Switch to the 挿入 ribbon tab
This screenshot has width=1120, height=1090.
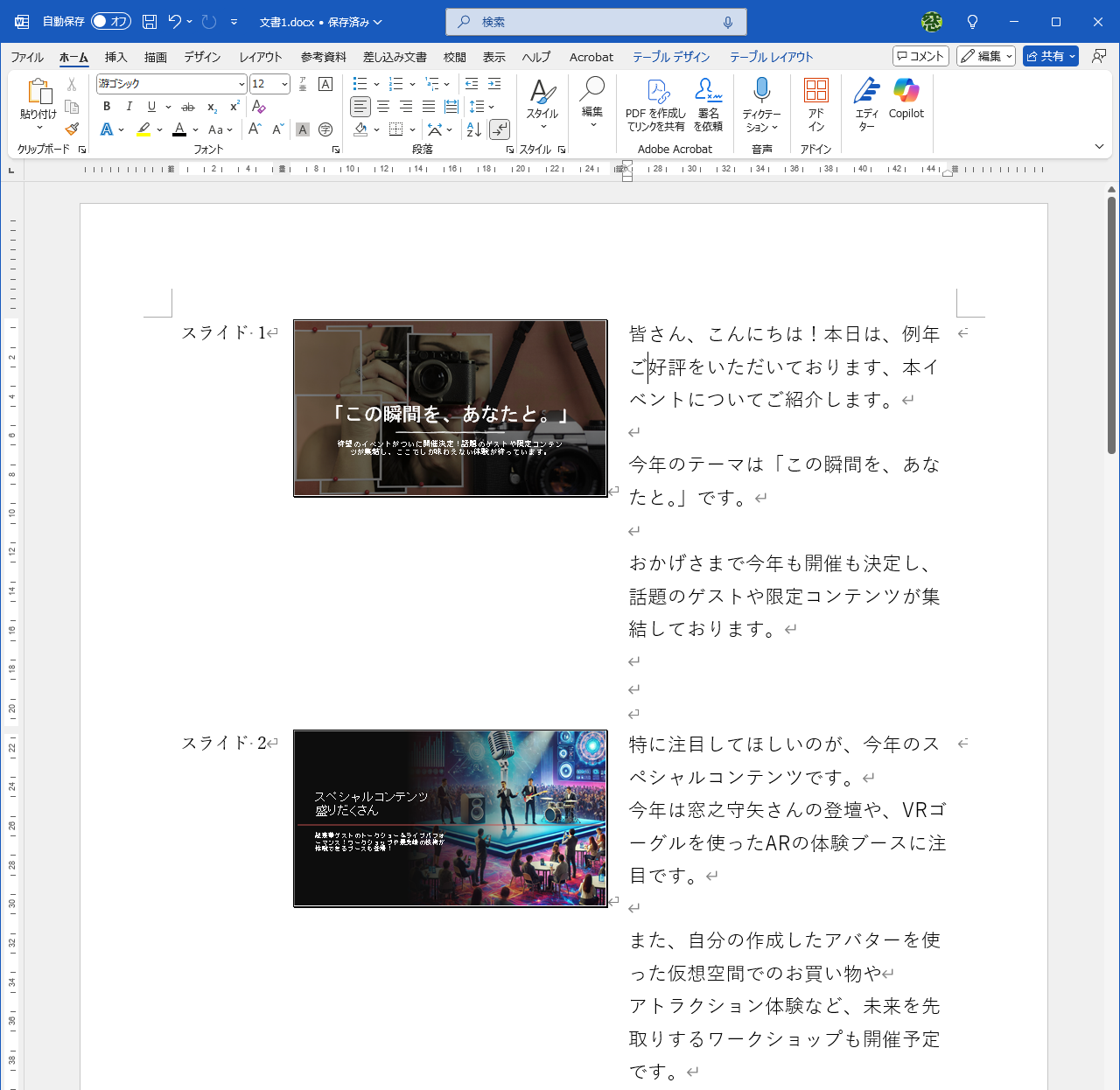(x=115, y=56)
